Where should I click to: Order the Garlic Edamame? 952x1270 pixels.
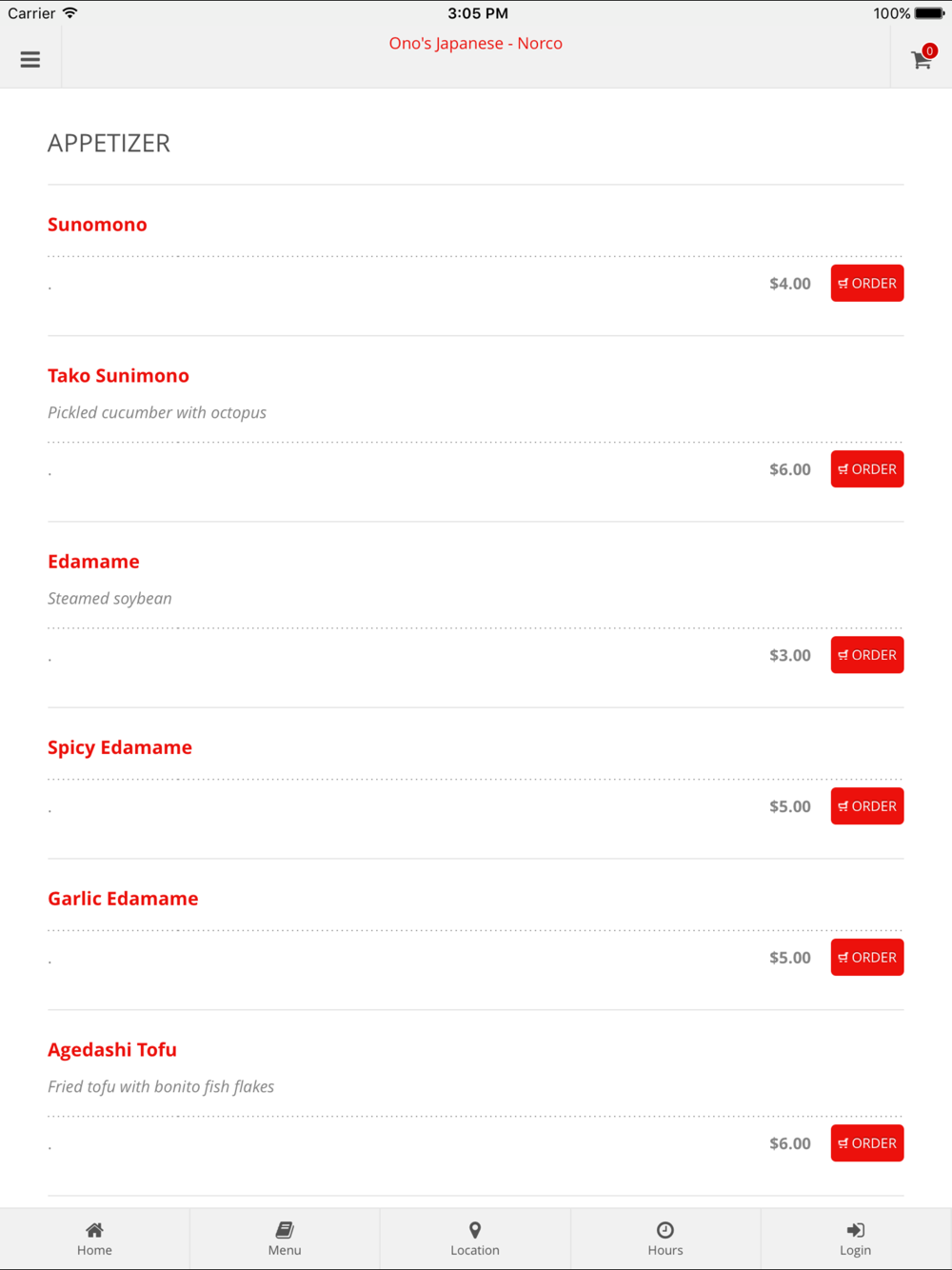click(x=867, y=958)
